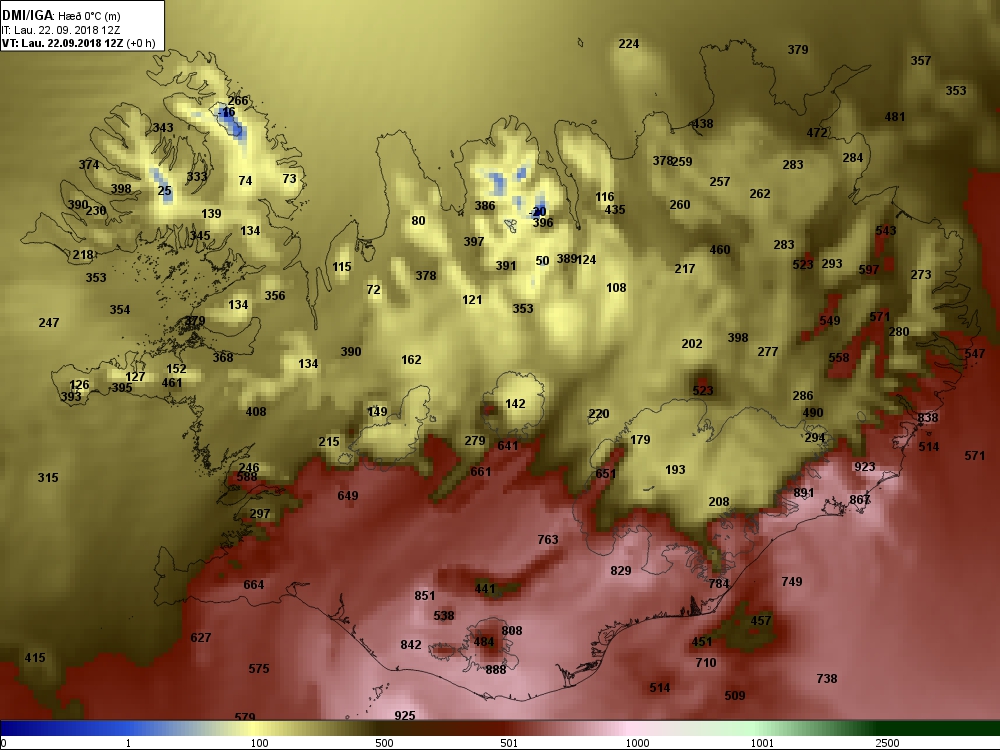
Task: Click the map value '661'
Action: tap(480, 471)
